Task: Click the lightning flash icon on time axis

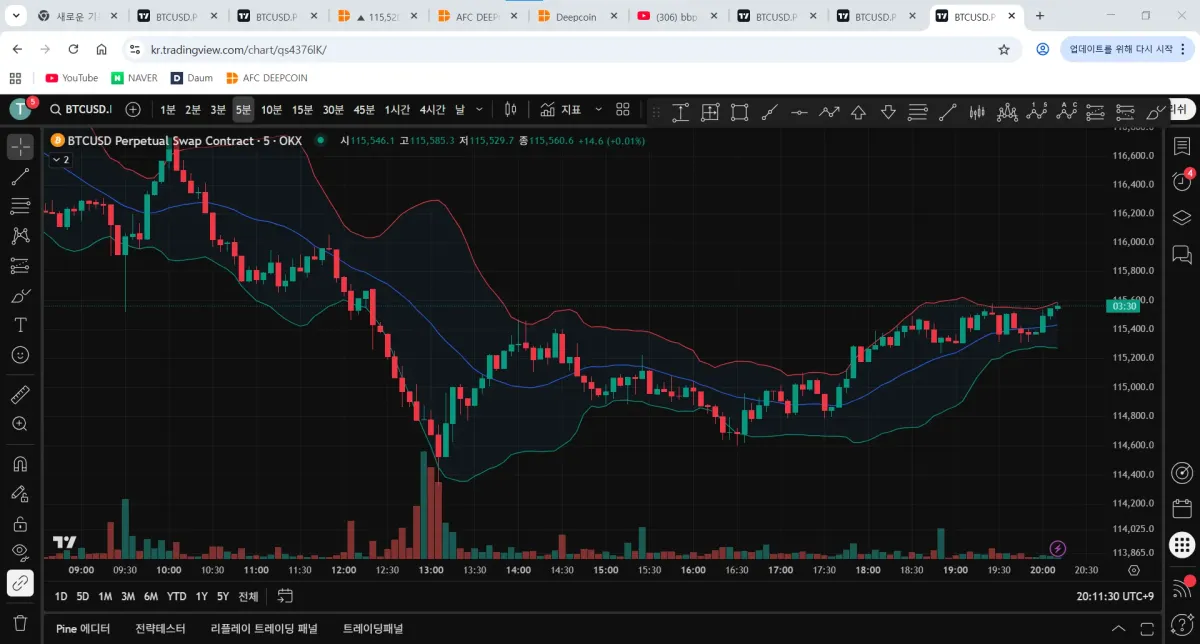Action: coord(1058,548)
